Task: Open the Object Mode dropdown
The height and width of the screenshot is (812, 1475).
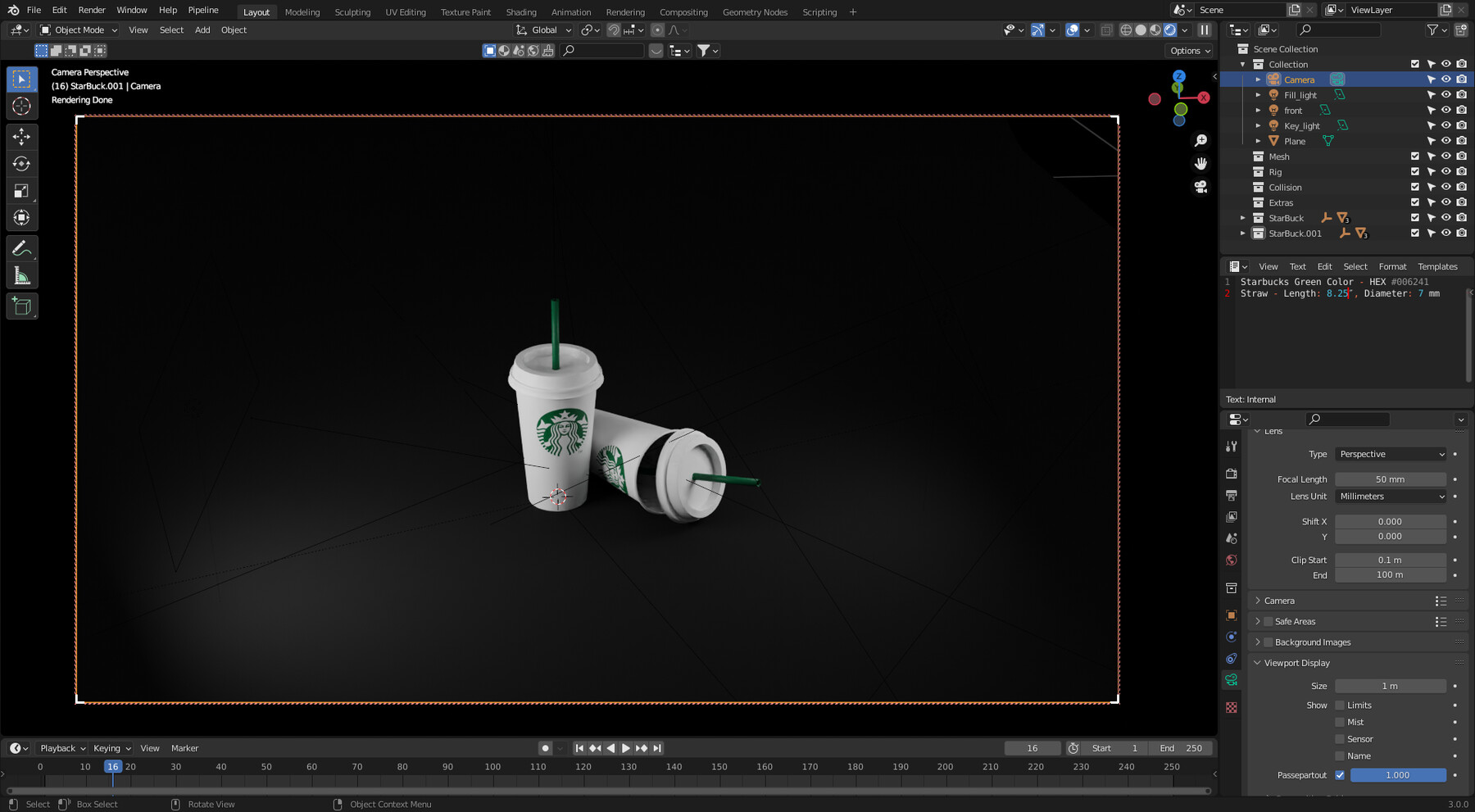Action: [x=78, y=29]
